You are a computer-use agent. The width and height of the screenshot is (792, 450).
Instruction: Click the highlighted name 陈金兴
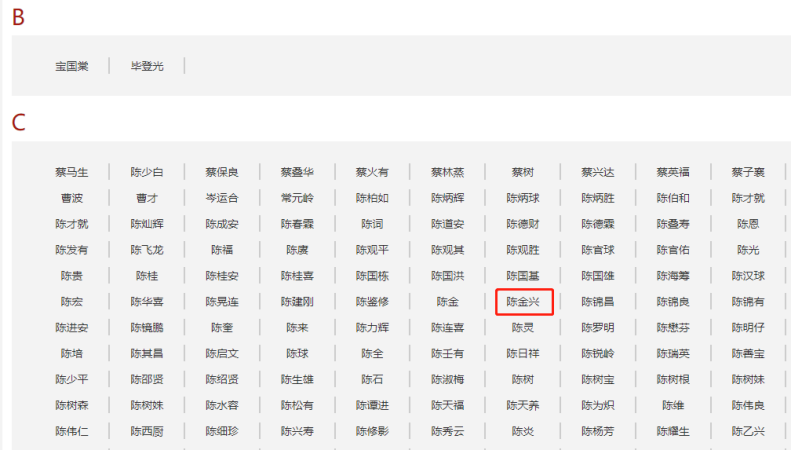[x=523, y=301]
